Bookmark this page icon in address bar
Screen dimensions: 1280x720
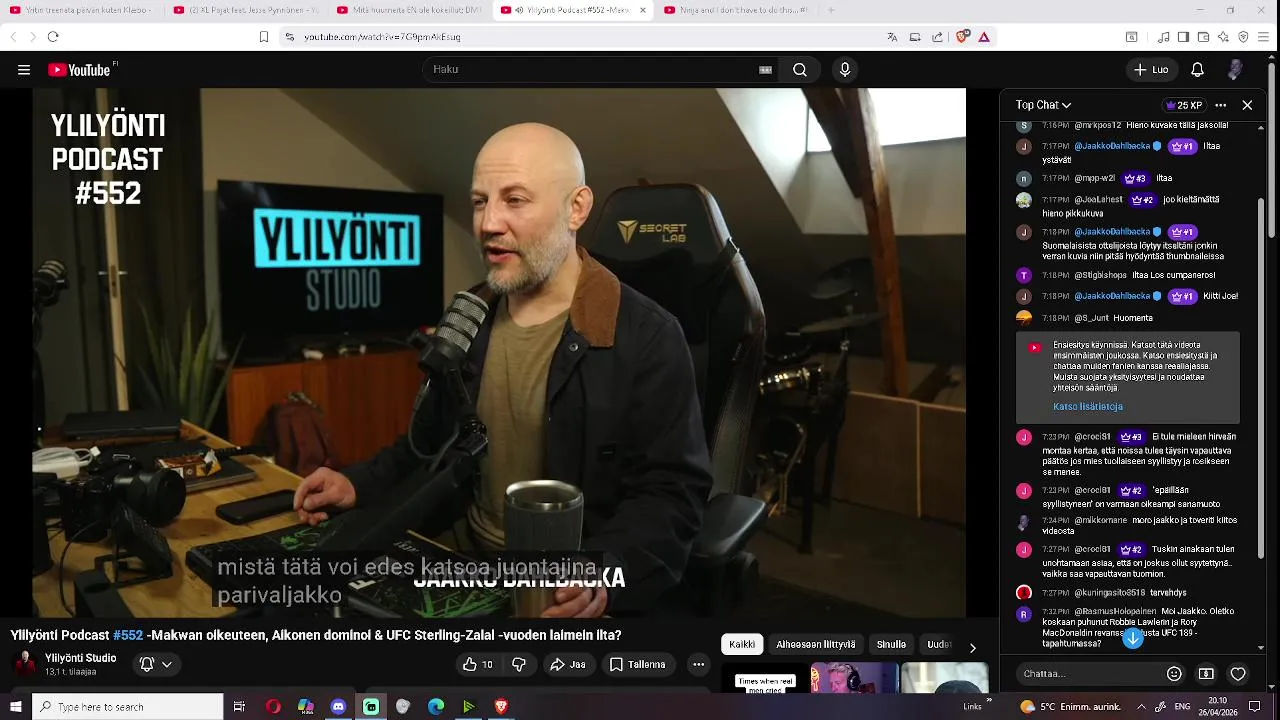coord(264,37)
